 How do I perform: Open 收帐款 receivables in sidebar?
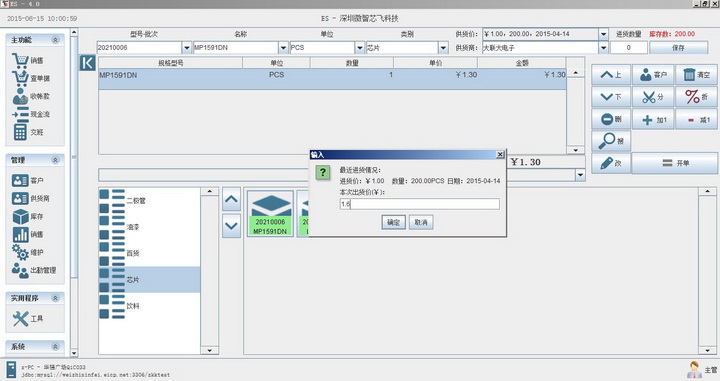coord(30,96)
